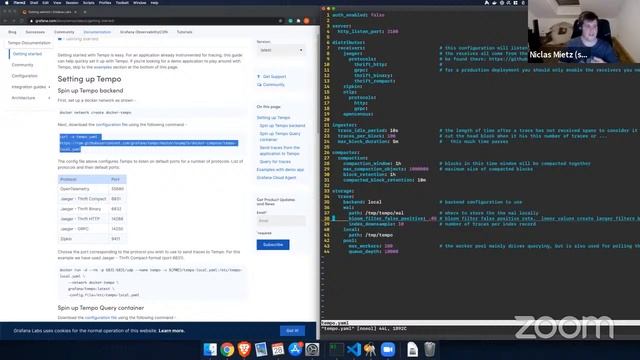Open the Trash in the dock
640x360 pixels.
[x=429, y=350]
